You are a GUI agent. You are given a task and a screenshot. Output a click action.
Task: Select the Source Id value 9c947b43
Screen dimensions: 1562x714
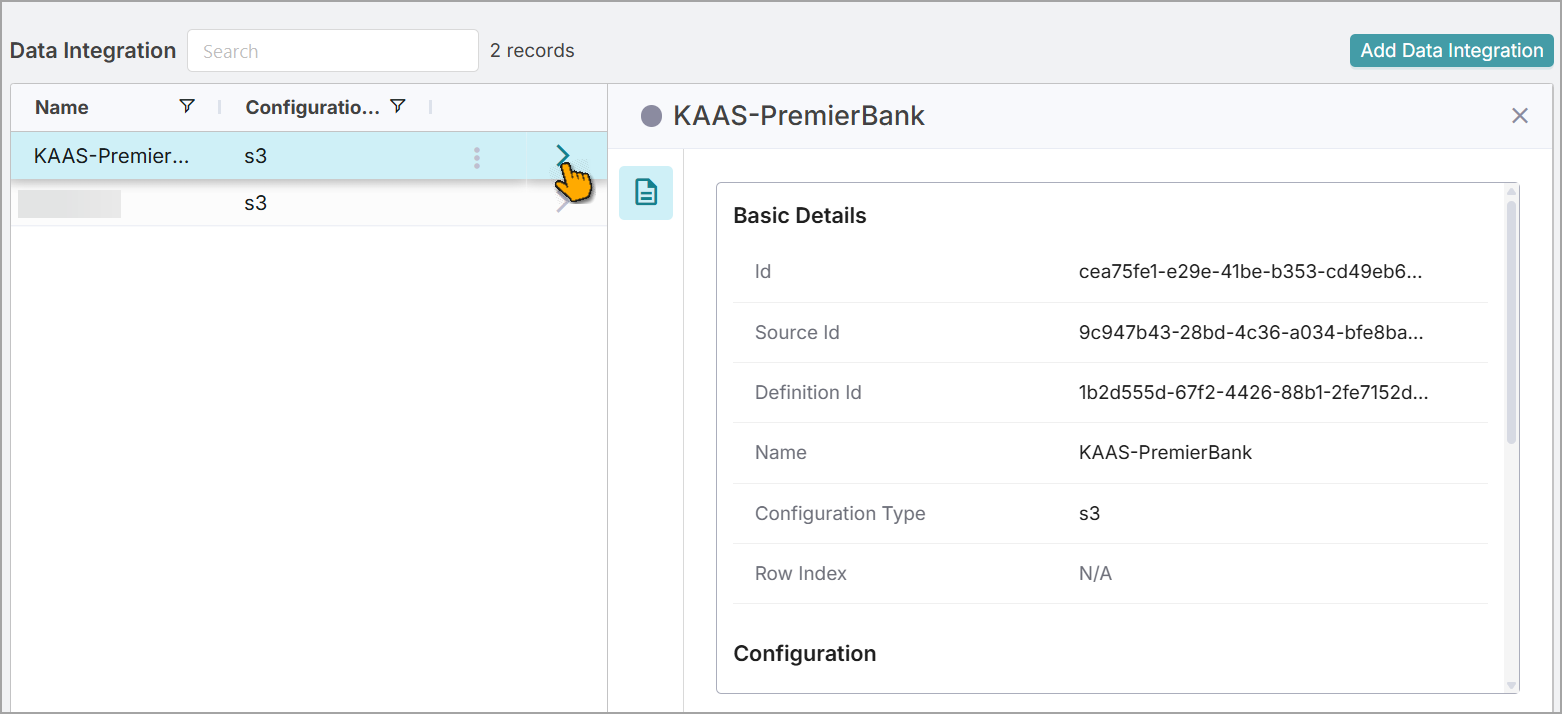click(x=1251, y=333)
